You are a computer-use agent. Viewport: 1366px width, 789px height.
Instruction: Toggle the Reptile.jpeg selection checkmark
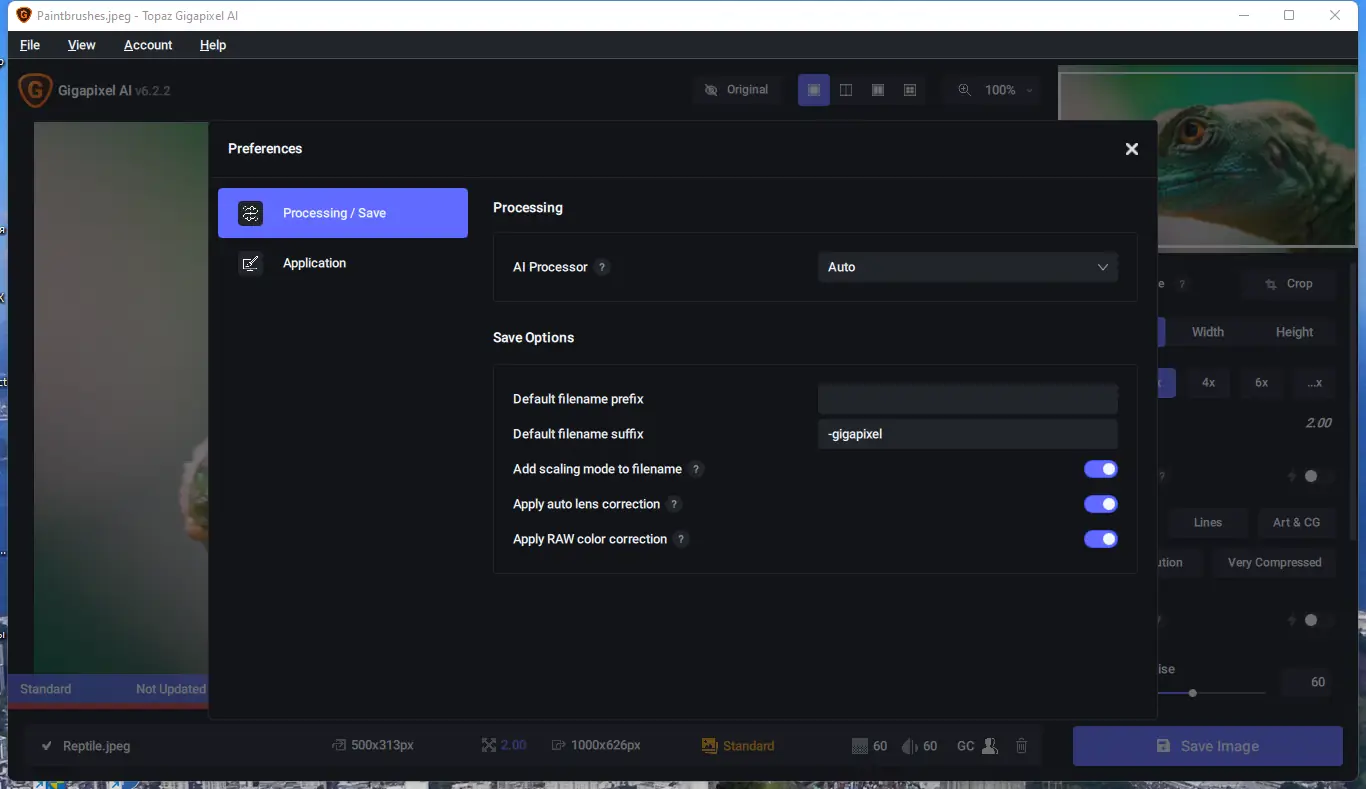point(47,746)
